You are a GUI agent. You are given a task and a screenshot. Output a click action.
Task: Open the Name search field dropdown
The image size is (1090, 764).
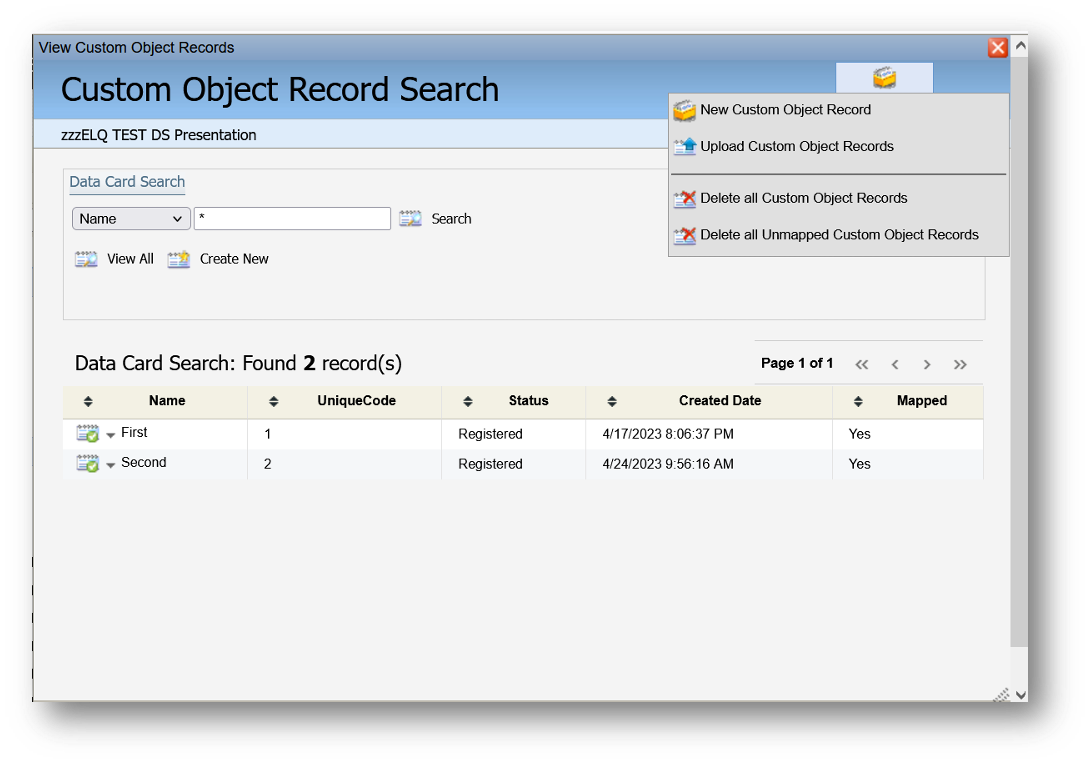coord(131,219)
